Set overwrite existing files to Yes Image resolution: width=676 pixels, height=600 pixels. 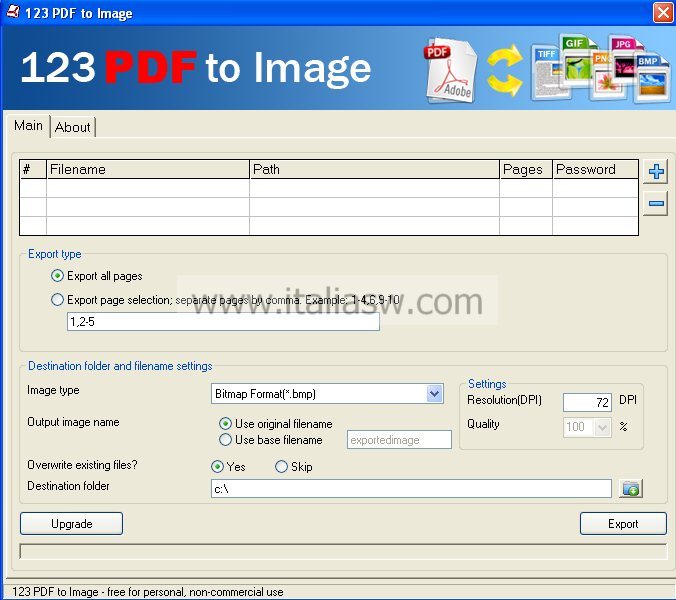coord(228,466)
